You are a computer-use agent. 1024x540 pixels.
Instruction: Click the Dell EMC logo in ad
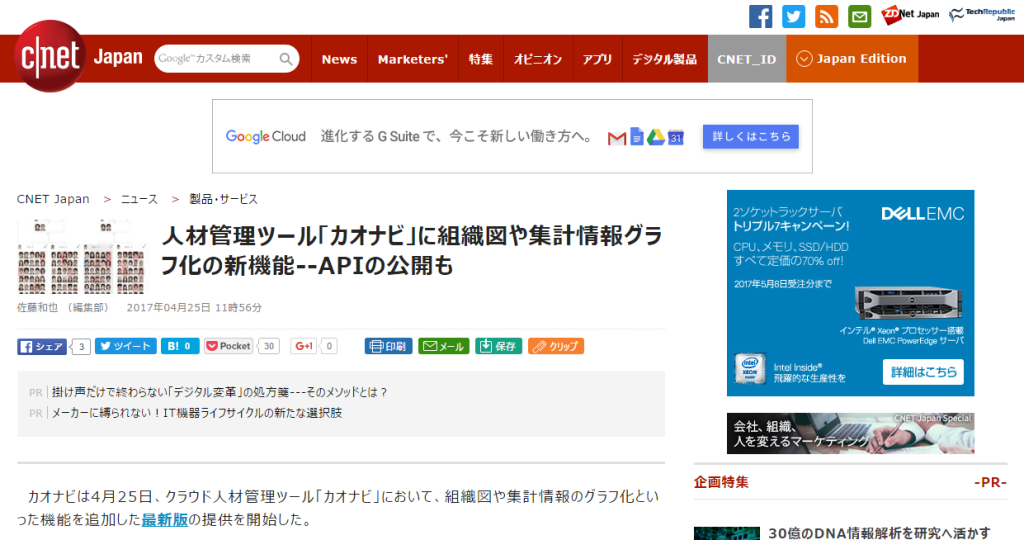click(922, 214)
